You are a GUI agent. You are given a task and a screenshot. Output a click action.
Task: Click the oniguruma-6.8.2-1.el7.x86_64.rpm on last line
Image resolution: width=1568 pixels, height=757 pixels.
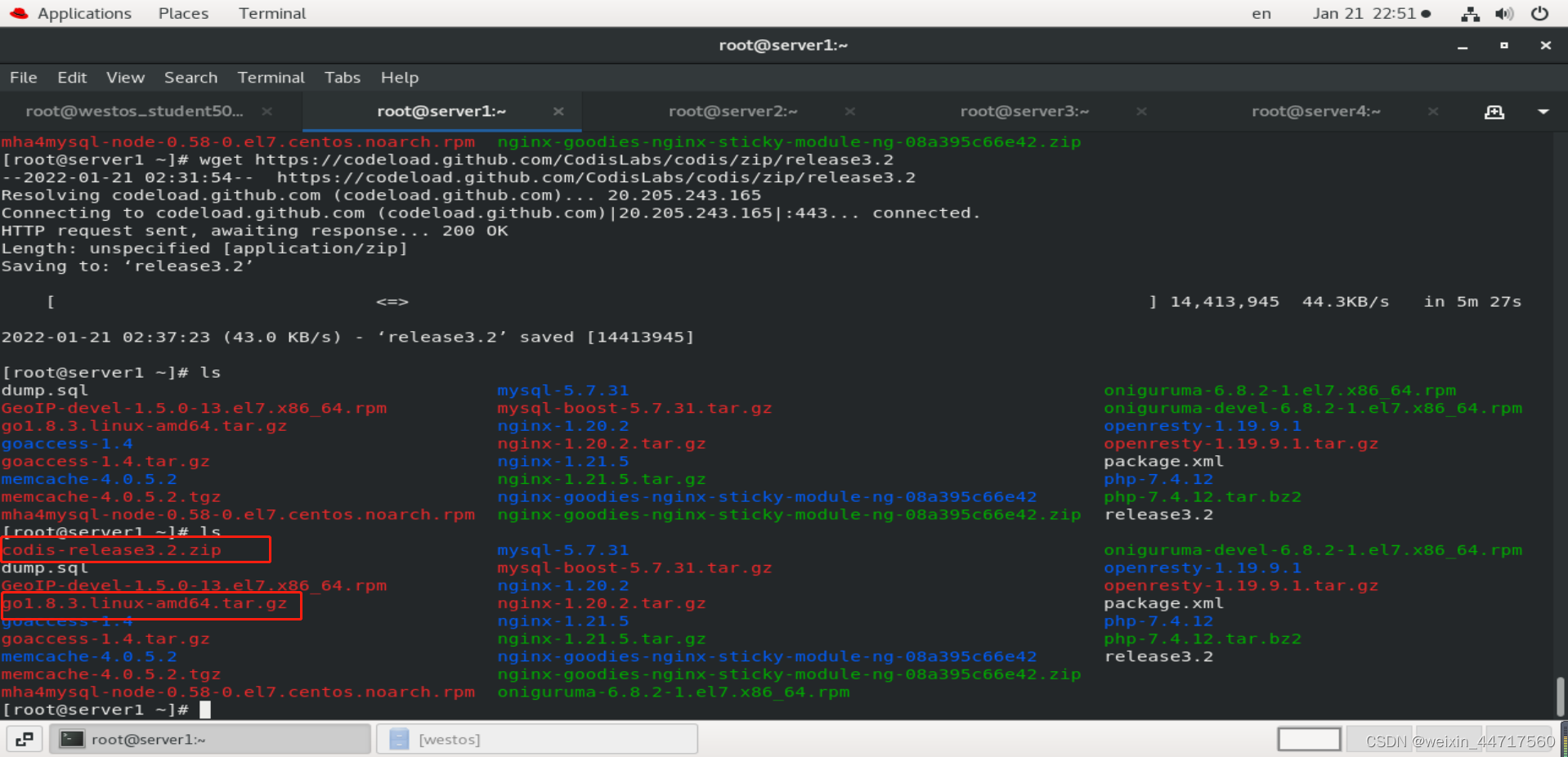(674, 692)
